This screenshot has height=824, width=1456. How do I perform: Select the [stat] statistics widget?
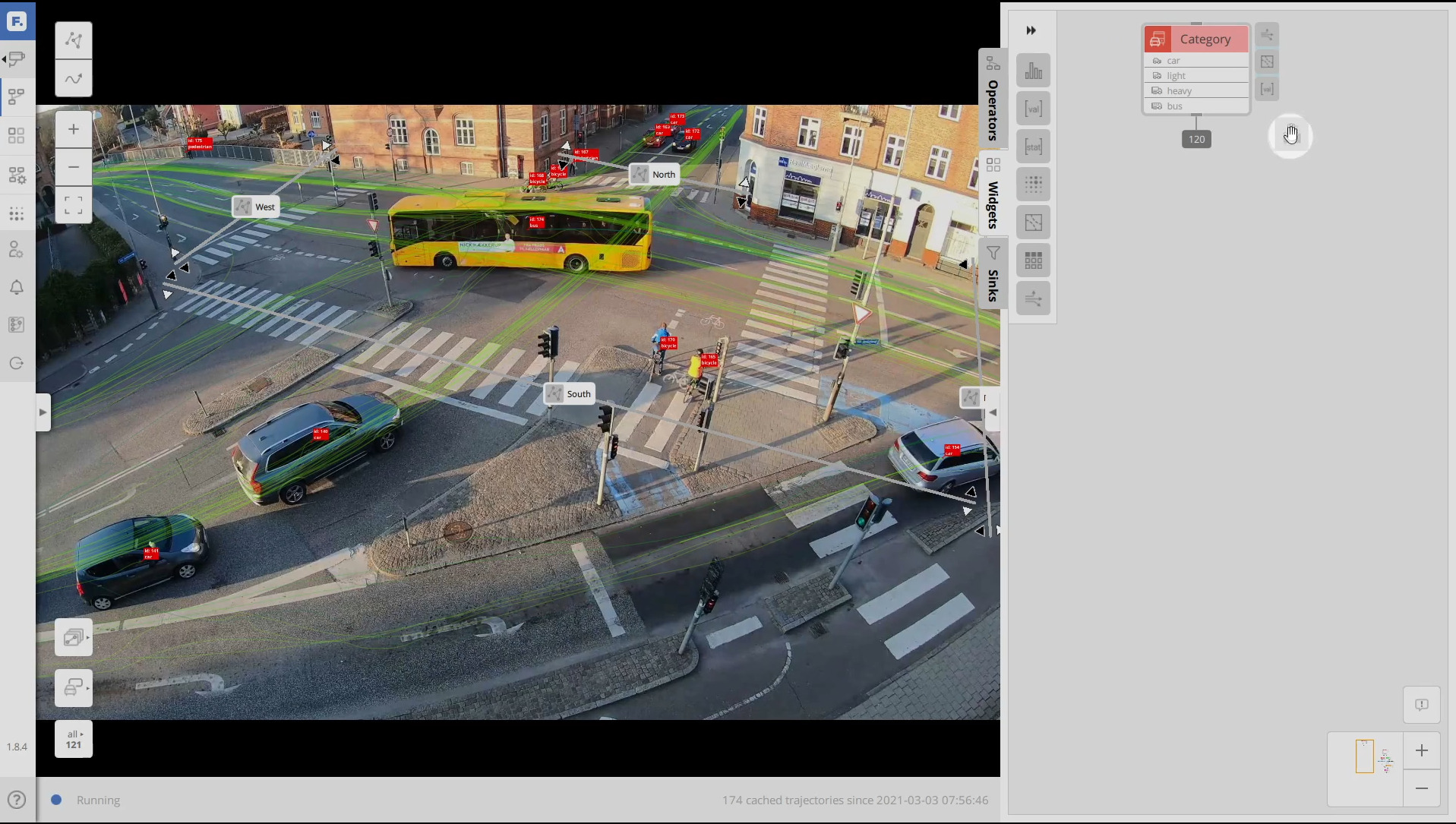click(1033, 146)
